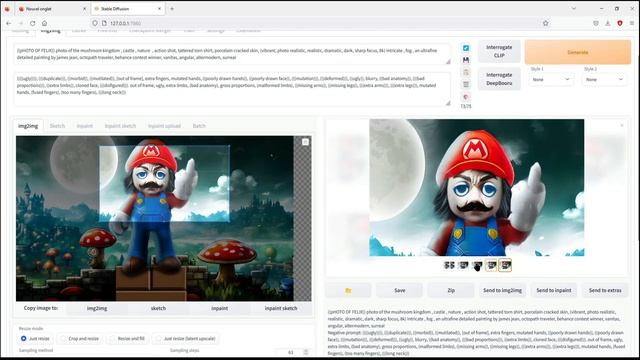Click the Save button under the output
This screenshot has width=640, height=360.
pyautogui.click(x=400, y=290)
